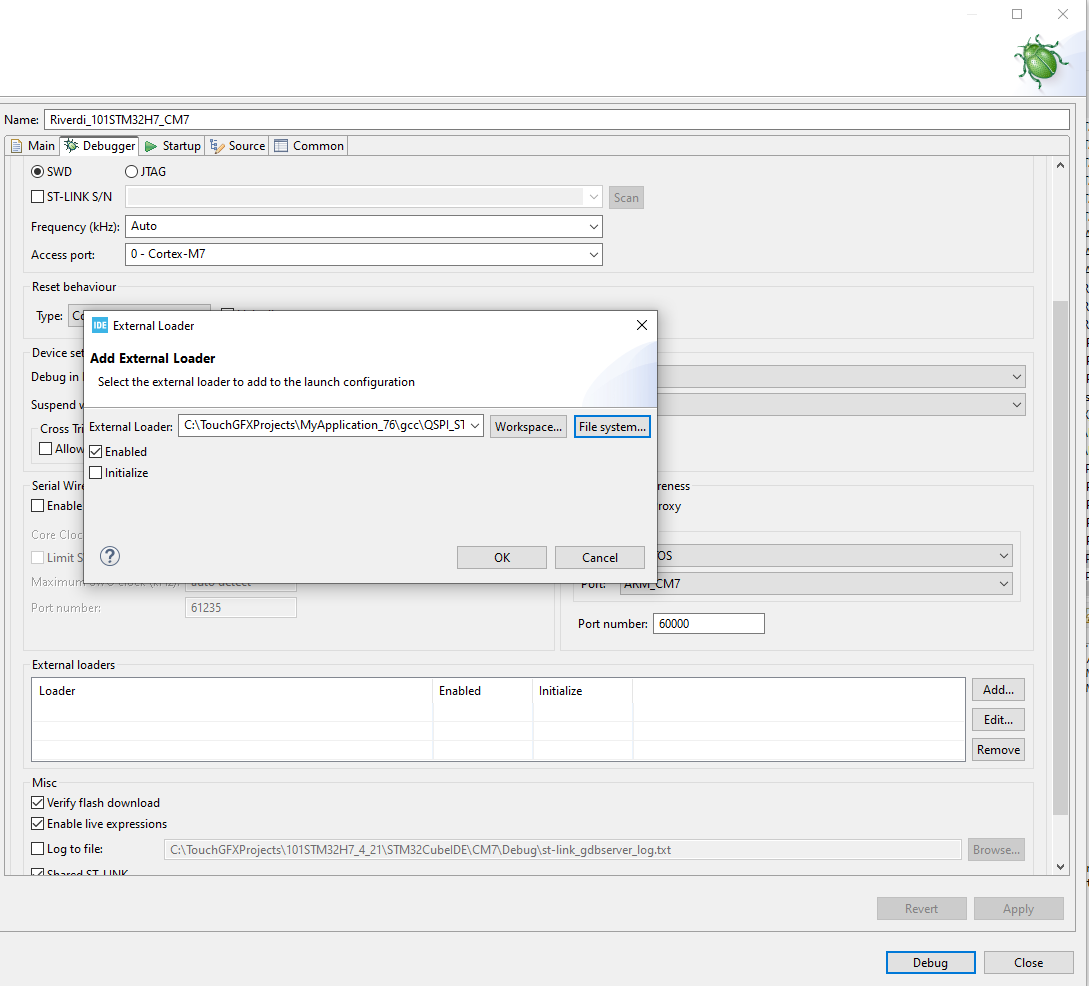Open the Debug in low power dropdown
This screenshot has width=1089, height=986.
click(x=1017, y=377)
